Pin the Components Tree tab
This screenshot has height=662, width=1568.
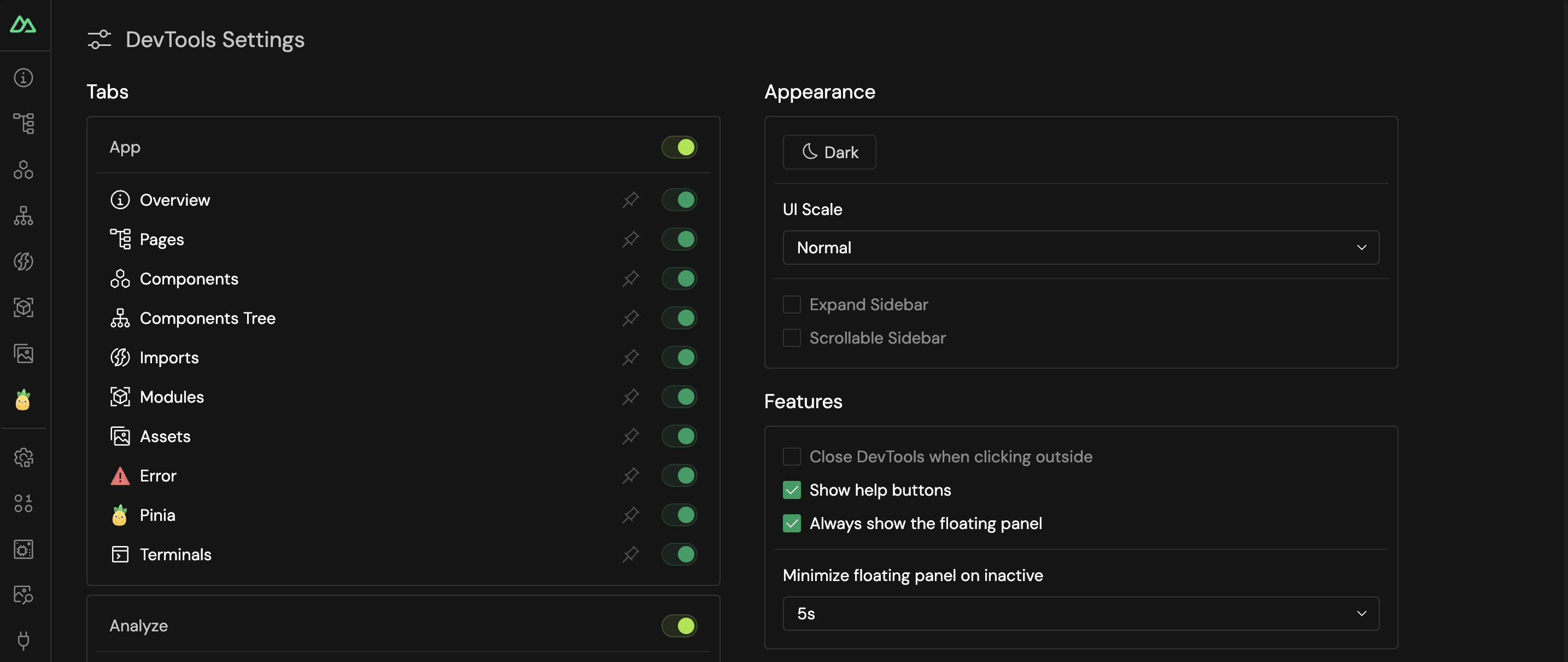coord(630,318)
